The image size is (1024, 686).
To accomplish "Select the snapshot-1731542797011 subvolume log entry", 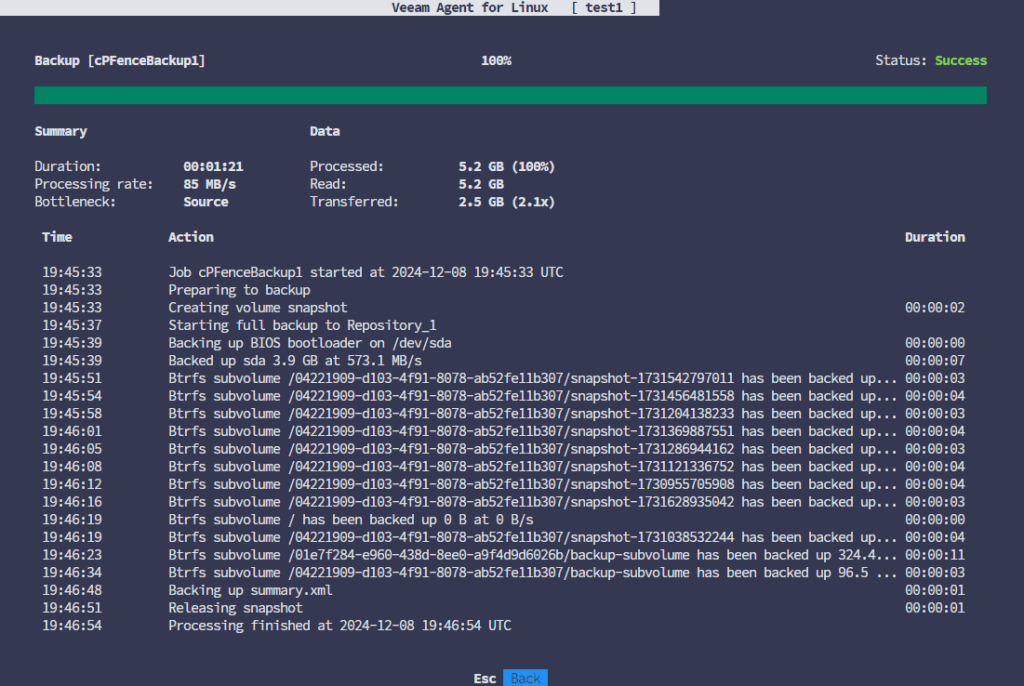I will pos(532,378).
